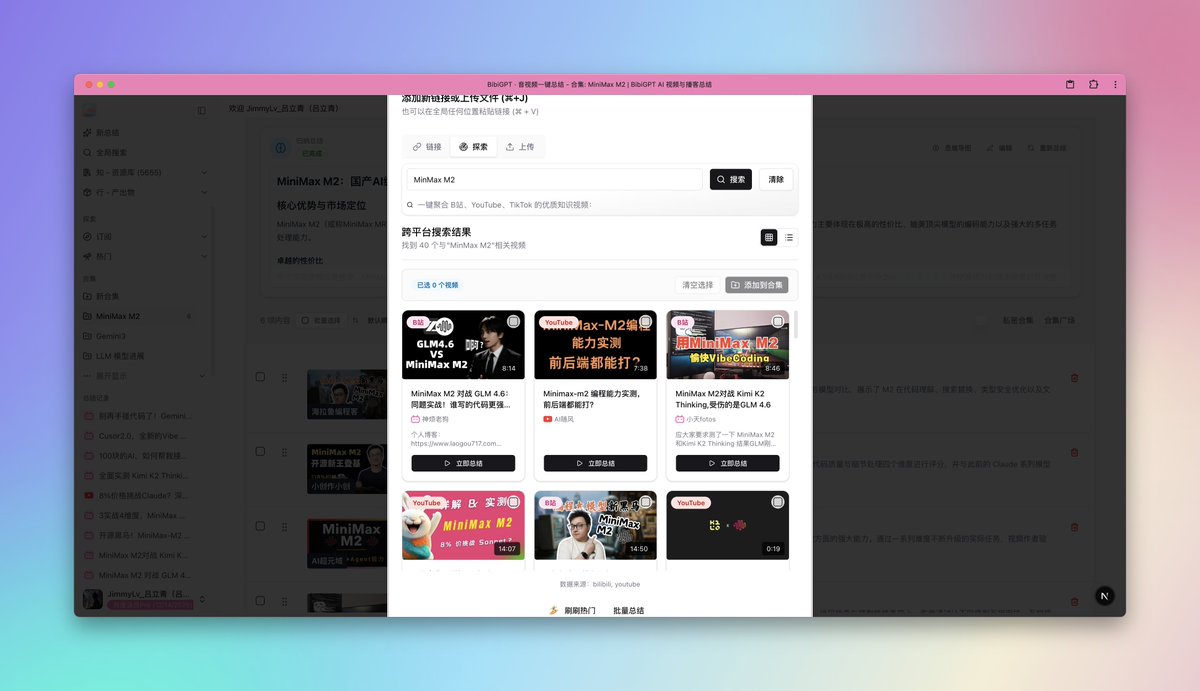The image size is (1200, 691).
Task: Tick checkbox on GLM4.6 VS MiniMax M2 video
Action: pos(513,322)
